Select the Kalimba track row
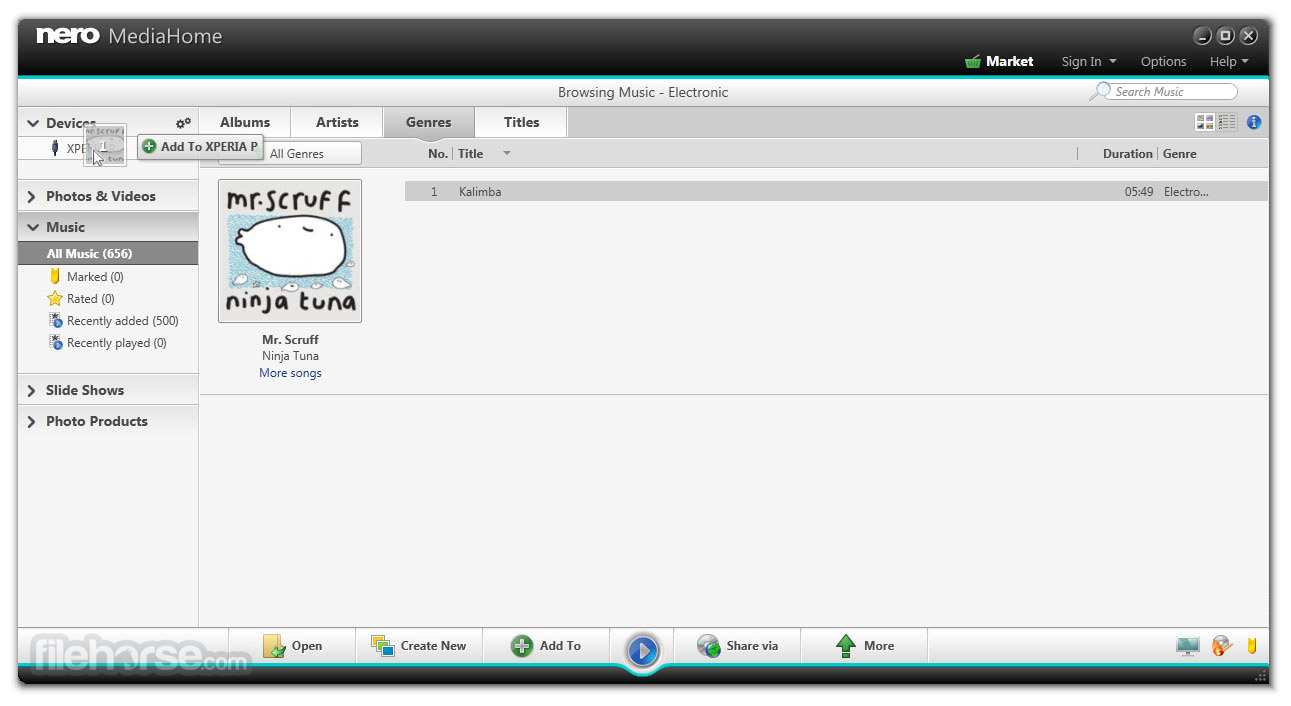The width and height of the screenshot is (1291, 706). 836,191
